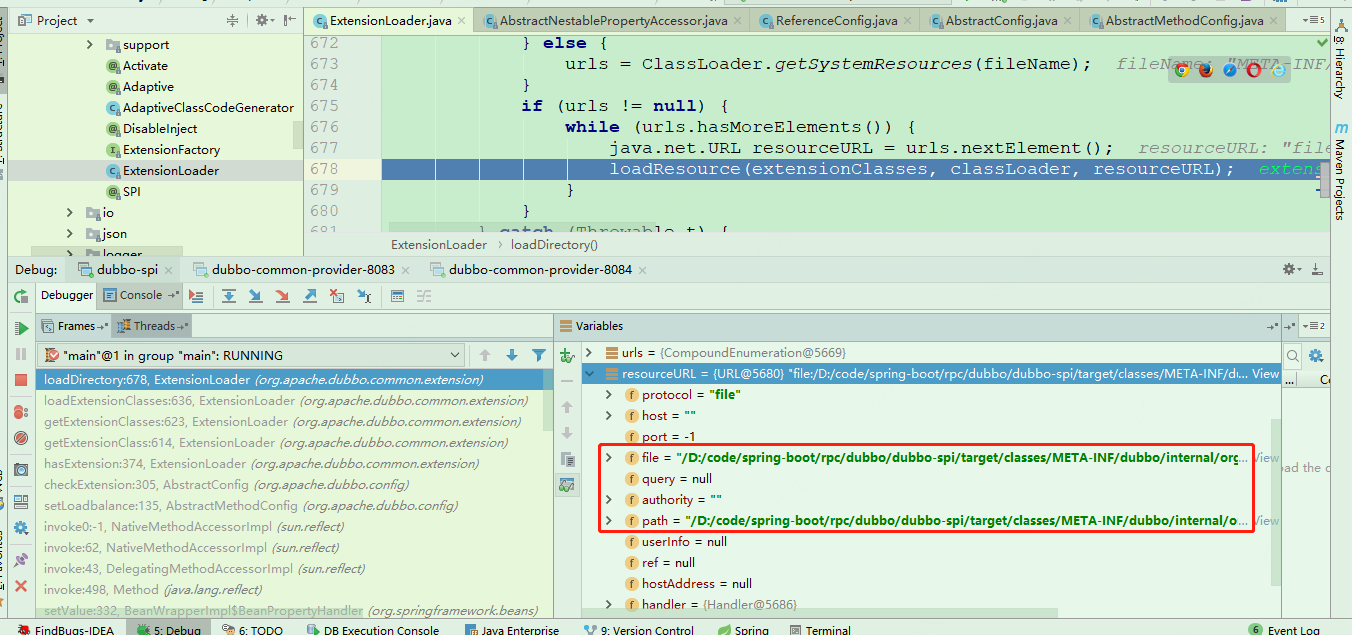Toggle Mute Breakpoints icon
This screenshot has width=1352, height=635.
(x=21, y=438)
